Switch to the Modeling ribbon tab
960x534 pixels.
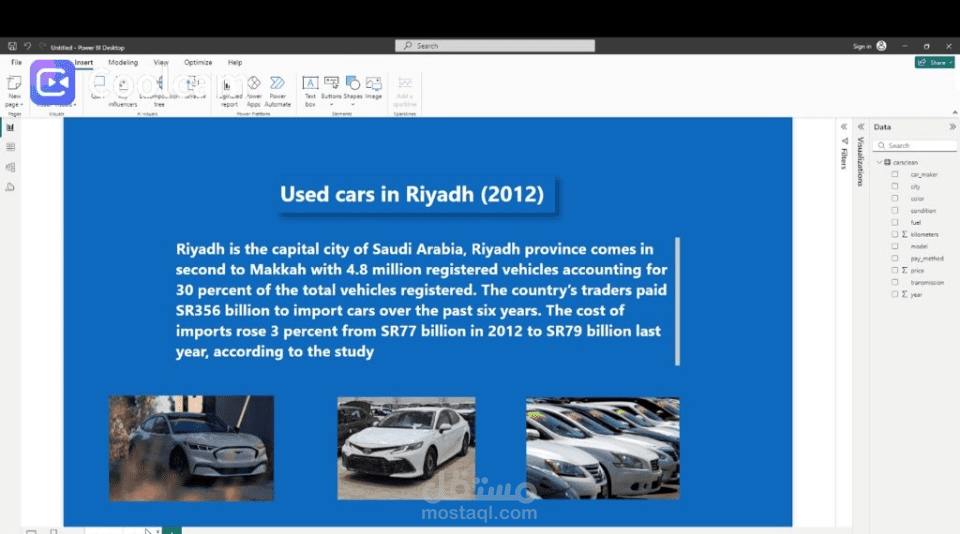coord(123,62)
